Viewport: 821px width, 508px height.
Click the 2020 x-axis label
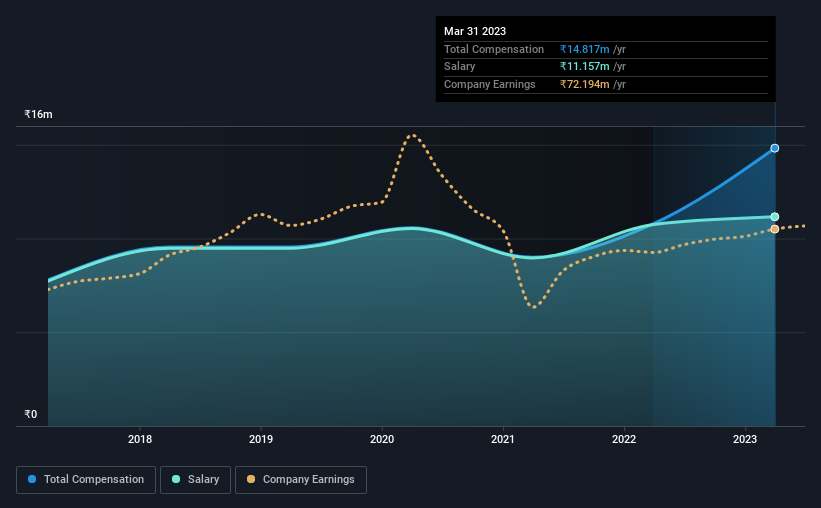382,439
